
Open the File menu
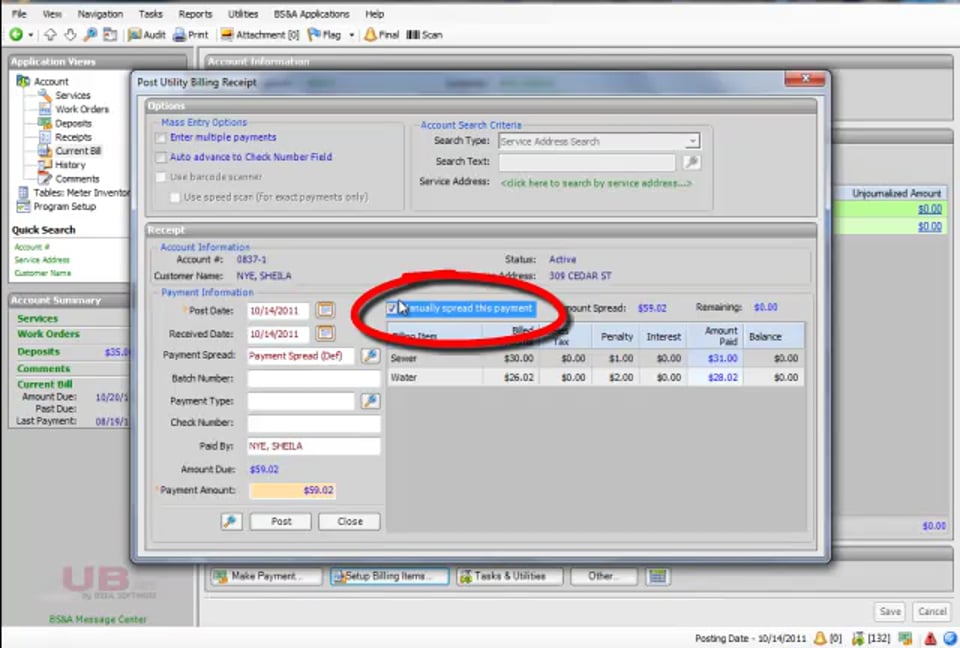coord(19,13)
